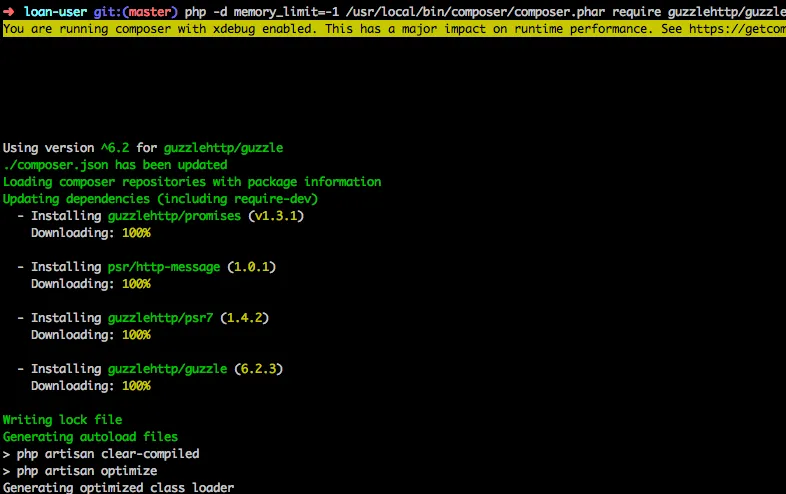
Task: Click '> php artisan optimize' line
Action: pyautogui.click(x=80, y=471)
